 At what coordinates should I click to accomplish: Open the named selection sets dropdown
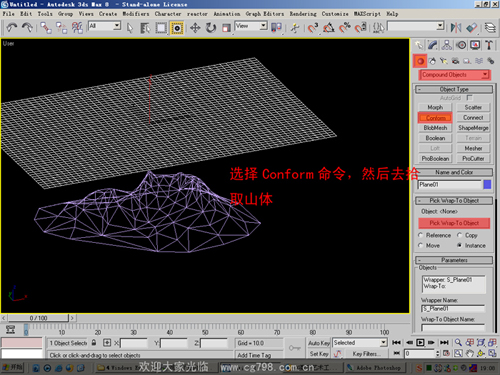(x=415, y=26)
